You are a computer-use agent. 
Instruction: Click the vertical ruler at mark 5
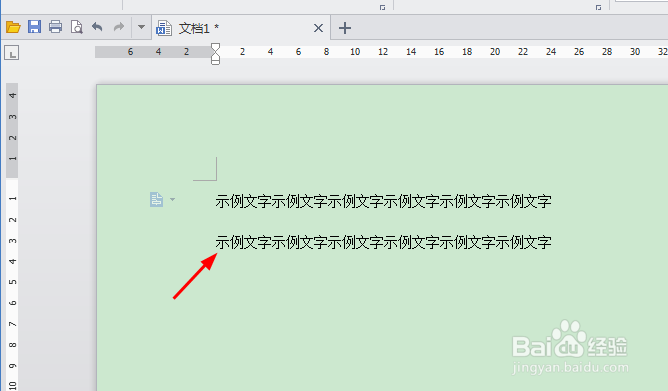13,282
